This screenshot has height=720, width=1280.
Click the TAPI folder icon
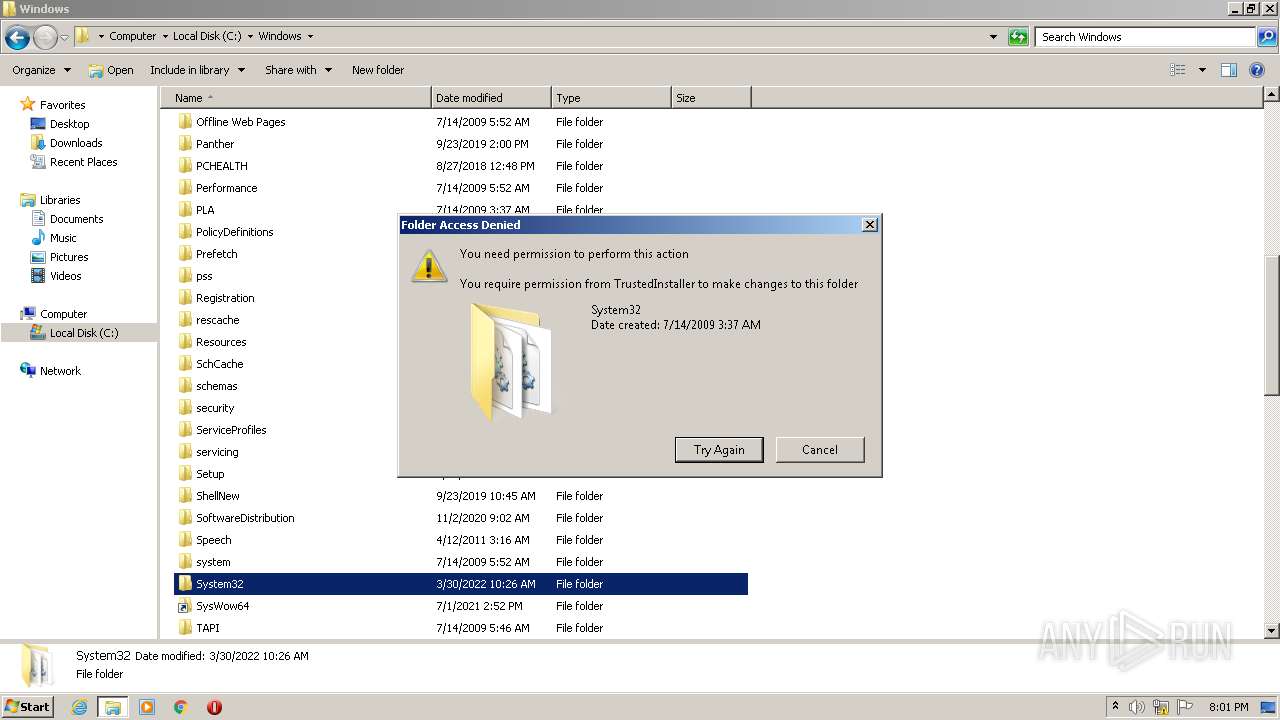click(x=185, y=628)
